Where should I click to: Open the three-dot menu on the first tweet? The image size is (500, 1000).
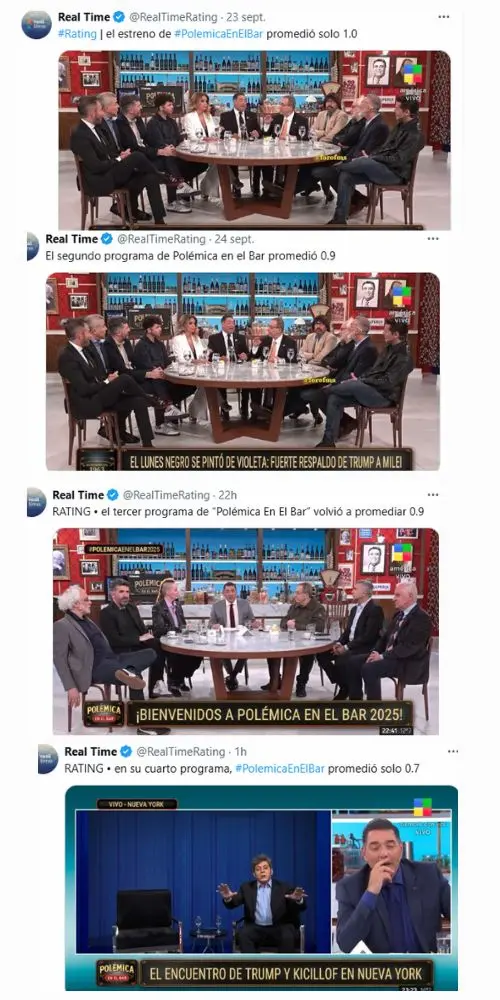443,17
